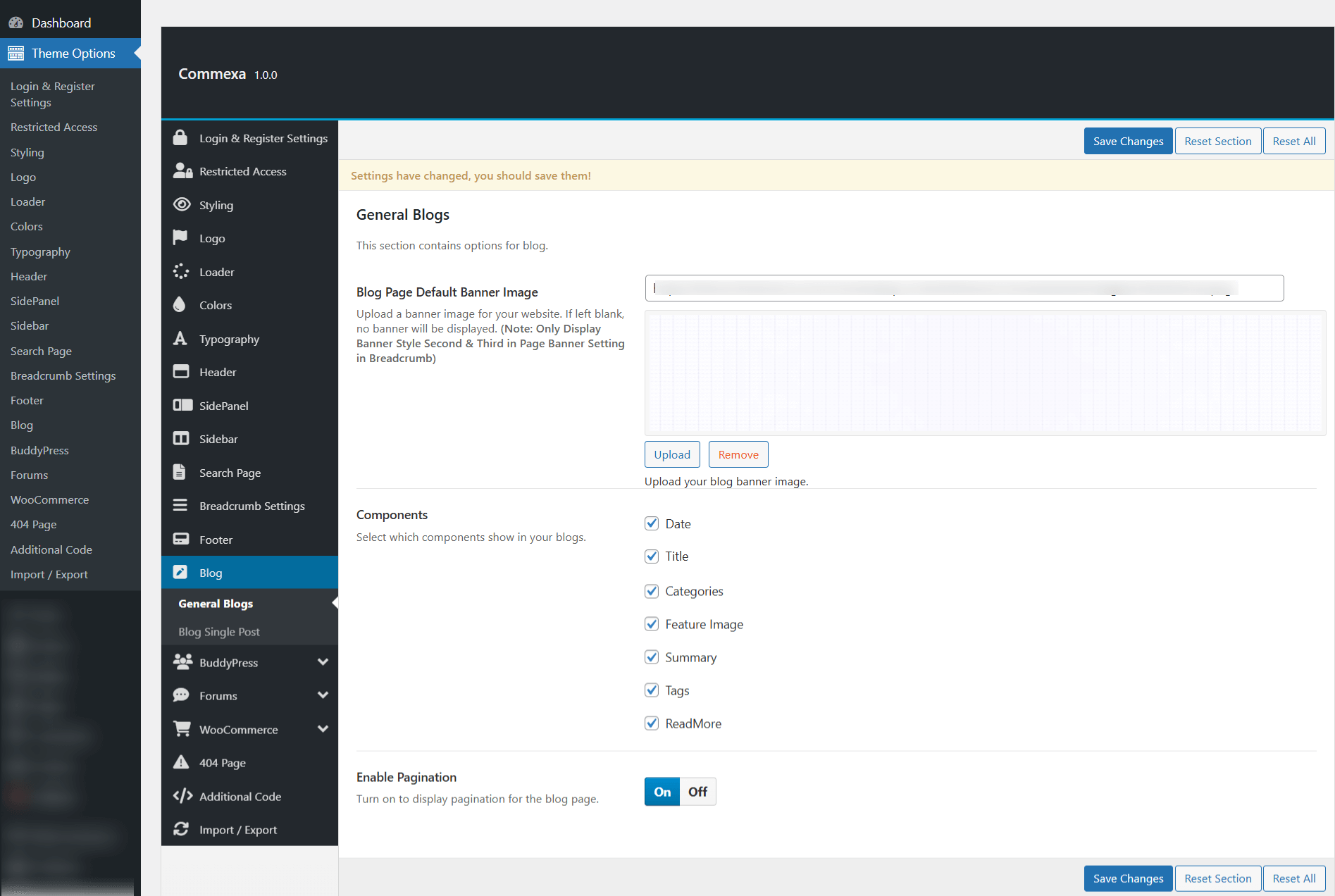Click the droplet icon for Colors
The image size is (1335, 896).
180,305
